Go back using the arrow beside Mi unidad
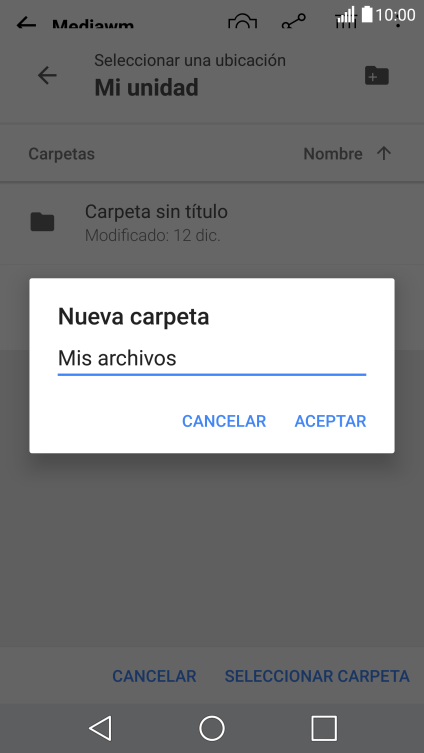 [x=47, y=75]
